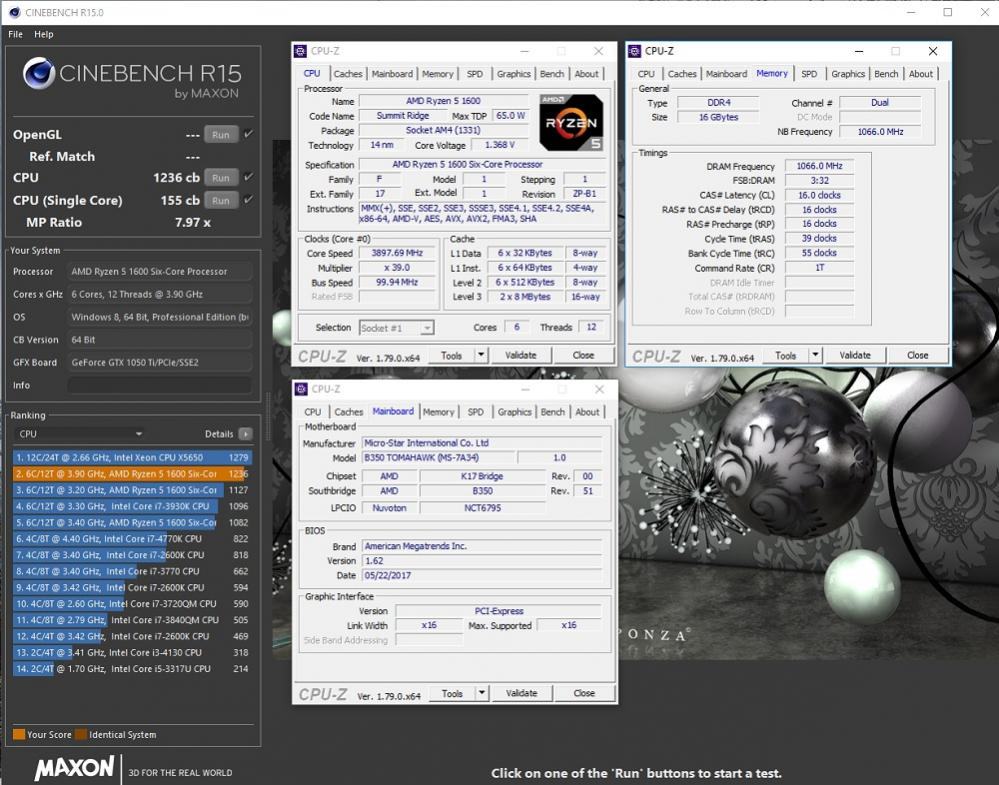The image size is (999, 785).
Task: Maximize the Cinebench window
Action: [x=948, y=12]
